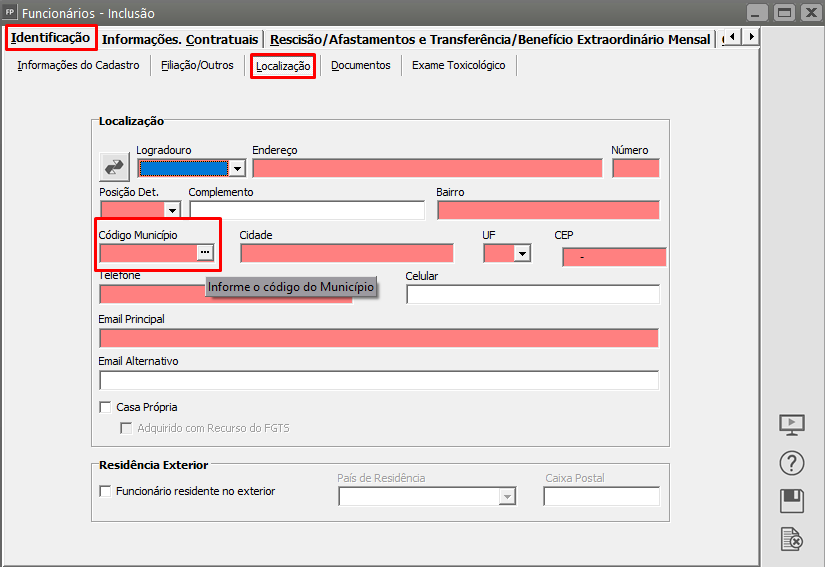Select the Informações do Cadastro subtab
This screenshot has width=825, height=567.
click(78, 65)
